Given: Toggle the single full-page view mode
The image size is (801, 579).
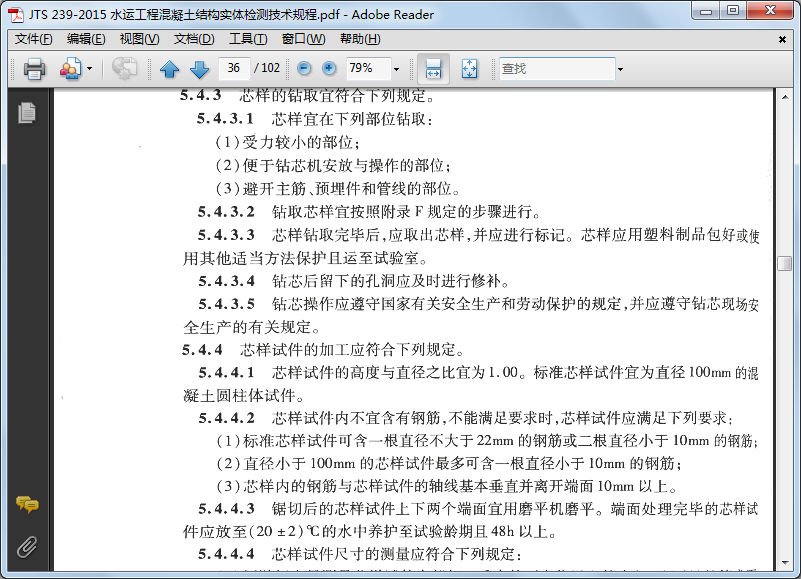Looking at the screenshot, I should (x=469, y=68).
